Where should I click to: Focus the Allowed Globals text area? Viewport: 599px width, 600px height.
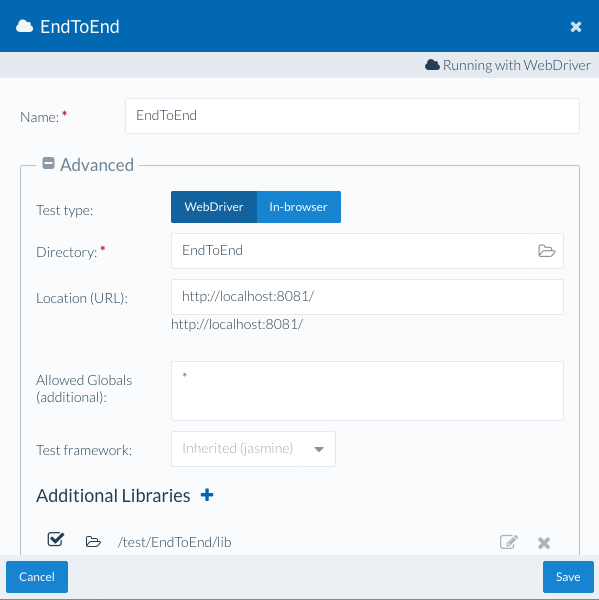pyautogui.click(x=367, y=391)
